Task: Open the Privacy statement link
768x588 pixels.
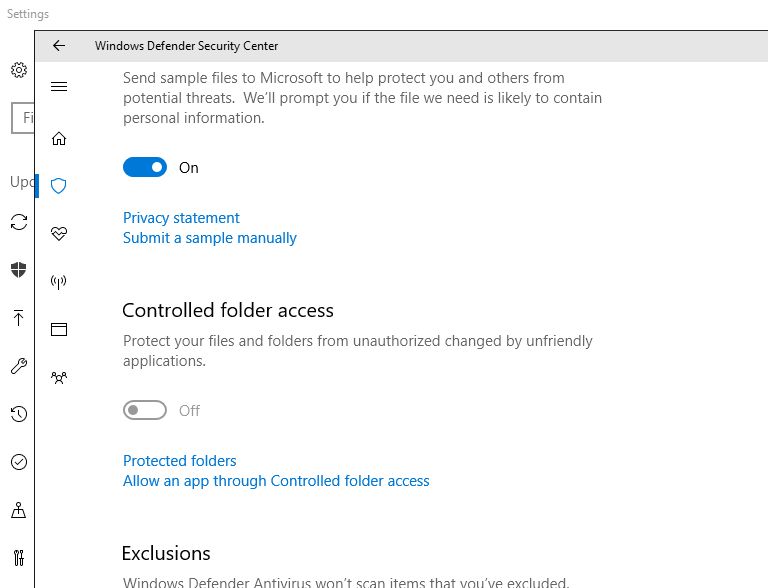Action: pyautogui.click(x=181, y=218)
